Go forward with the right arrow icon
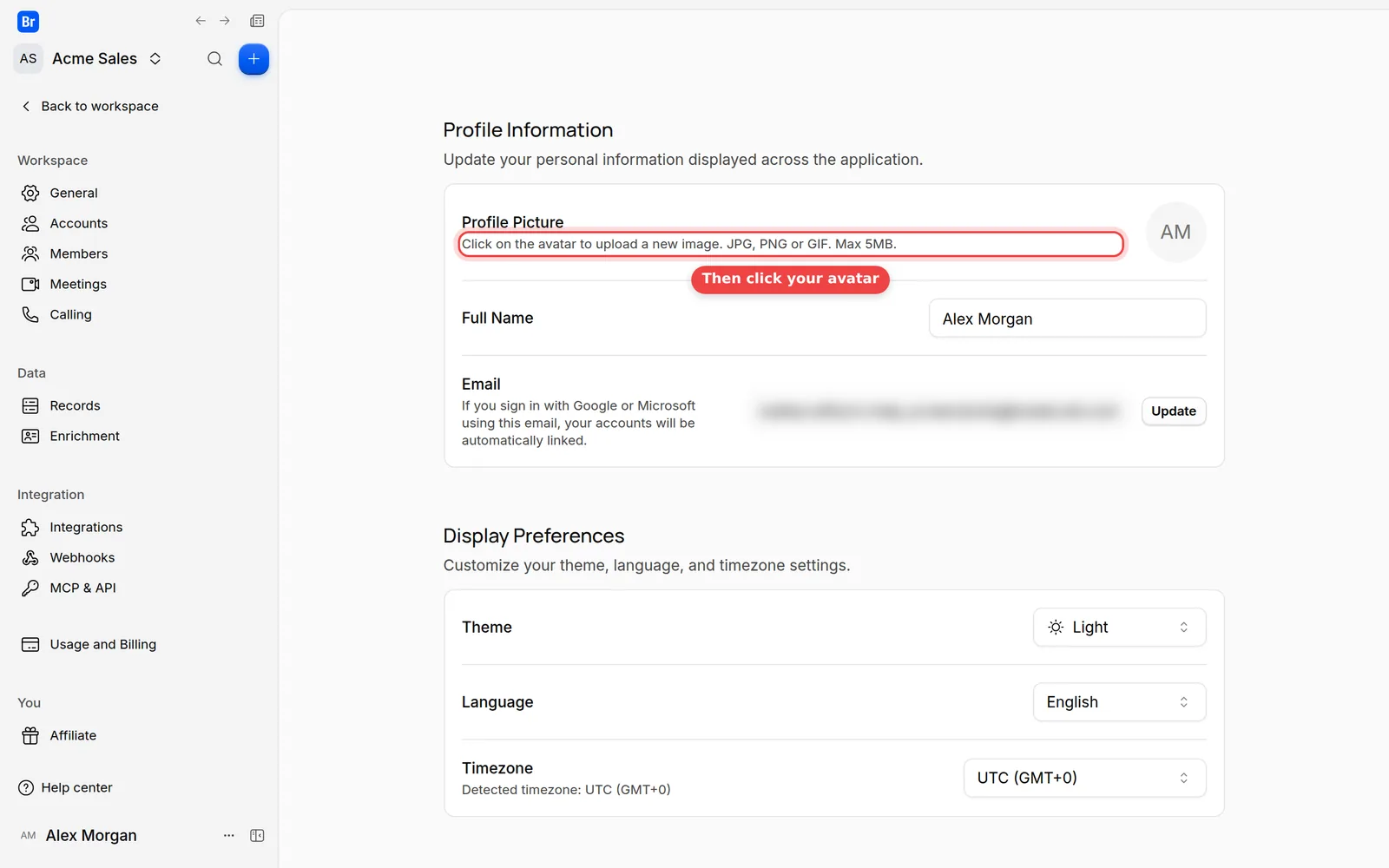This screenshot has width=1389, height=868. pos(225,21)
